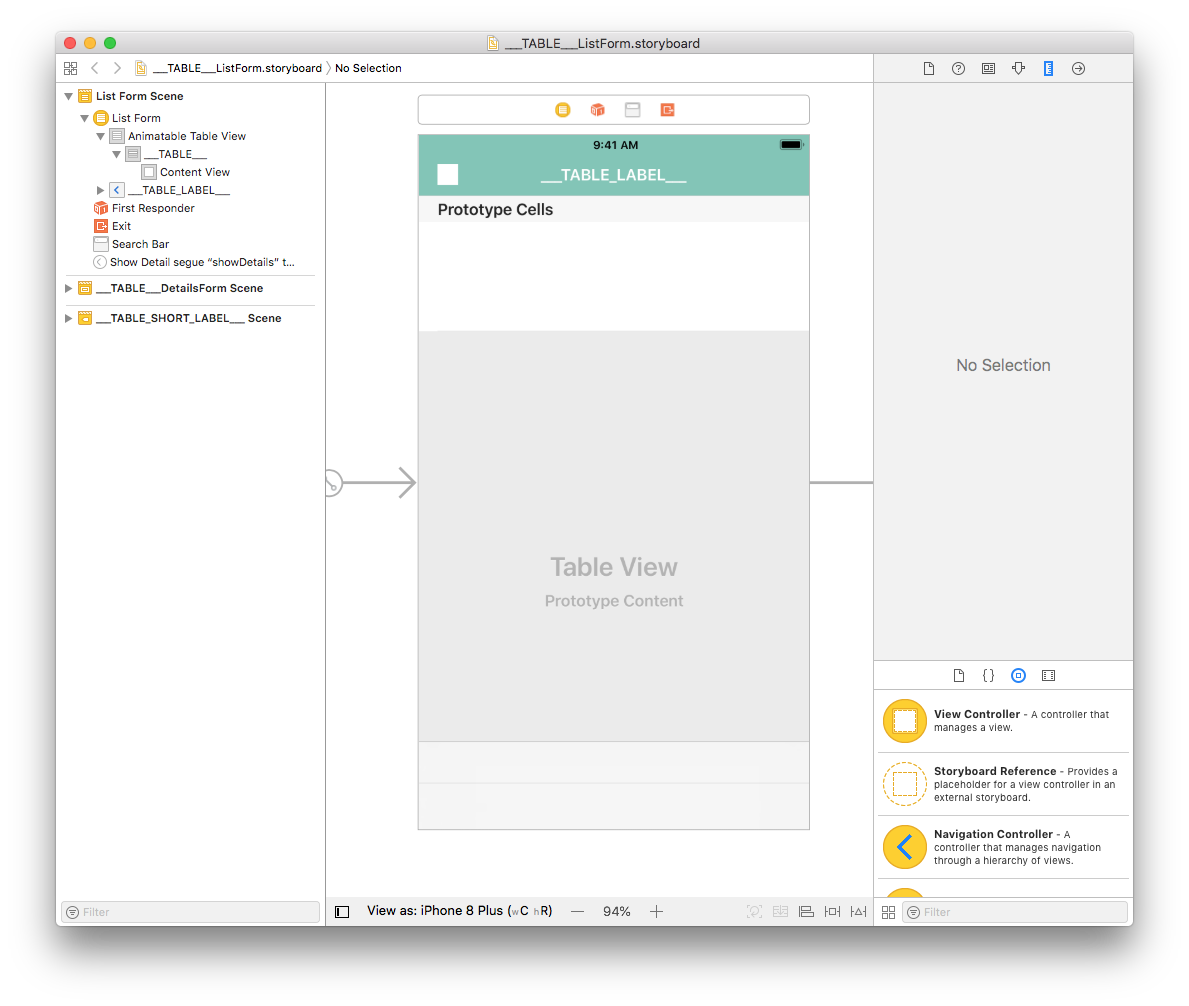Viewport: 1189px width, 1006px height.
Task: Click the 94% zoom level
Action: coord(616,911)
